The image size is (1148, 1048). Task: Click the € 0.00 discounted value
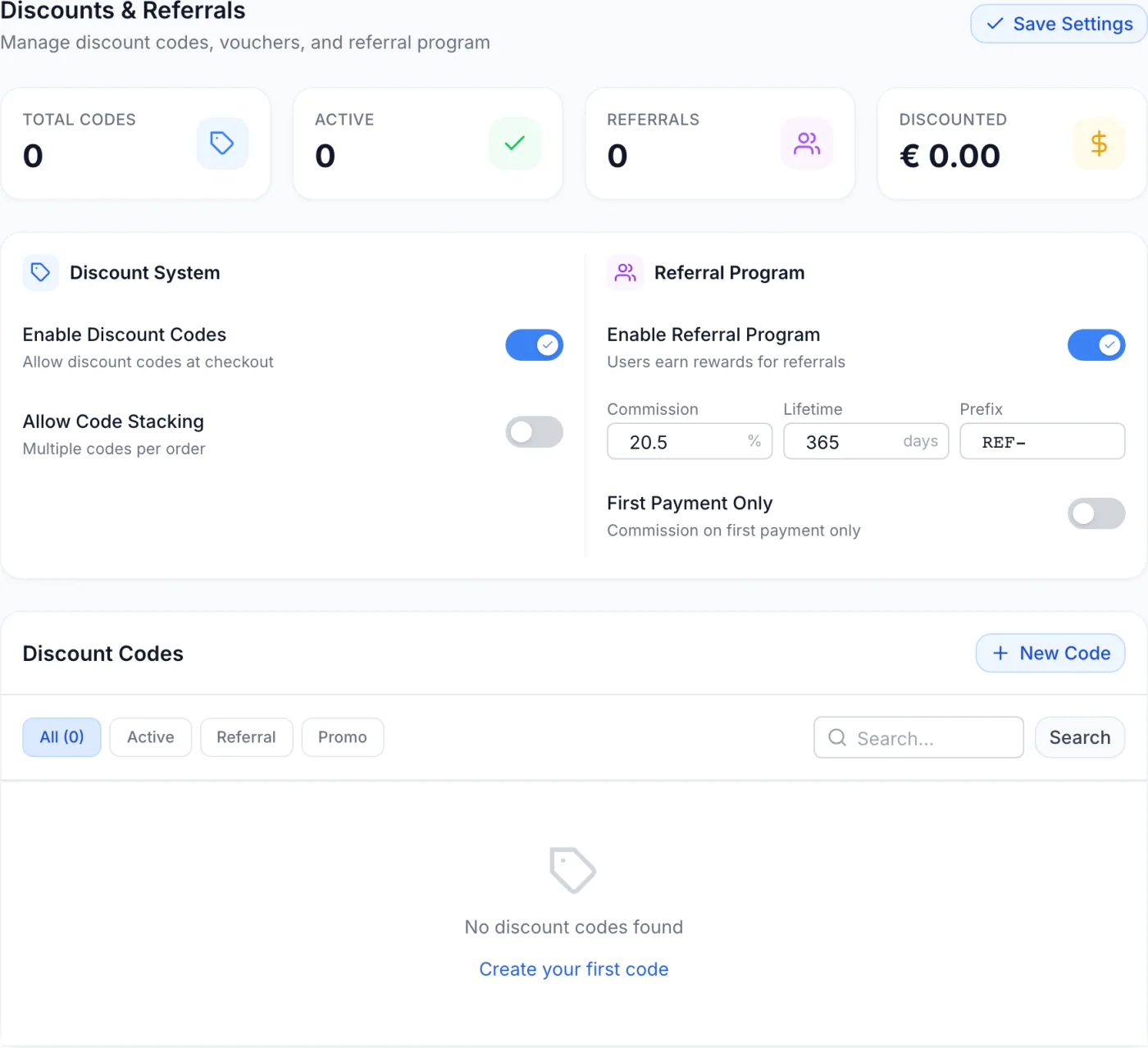pyautogui.click(x=950, y=156)
